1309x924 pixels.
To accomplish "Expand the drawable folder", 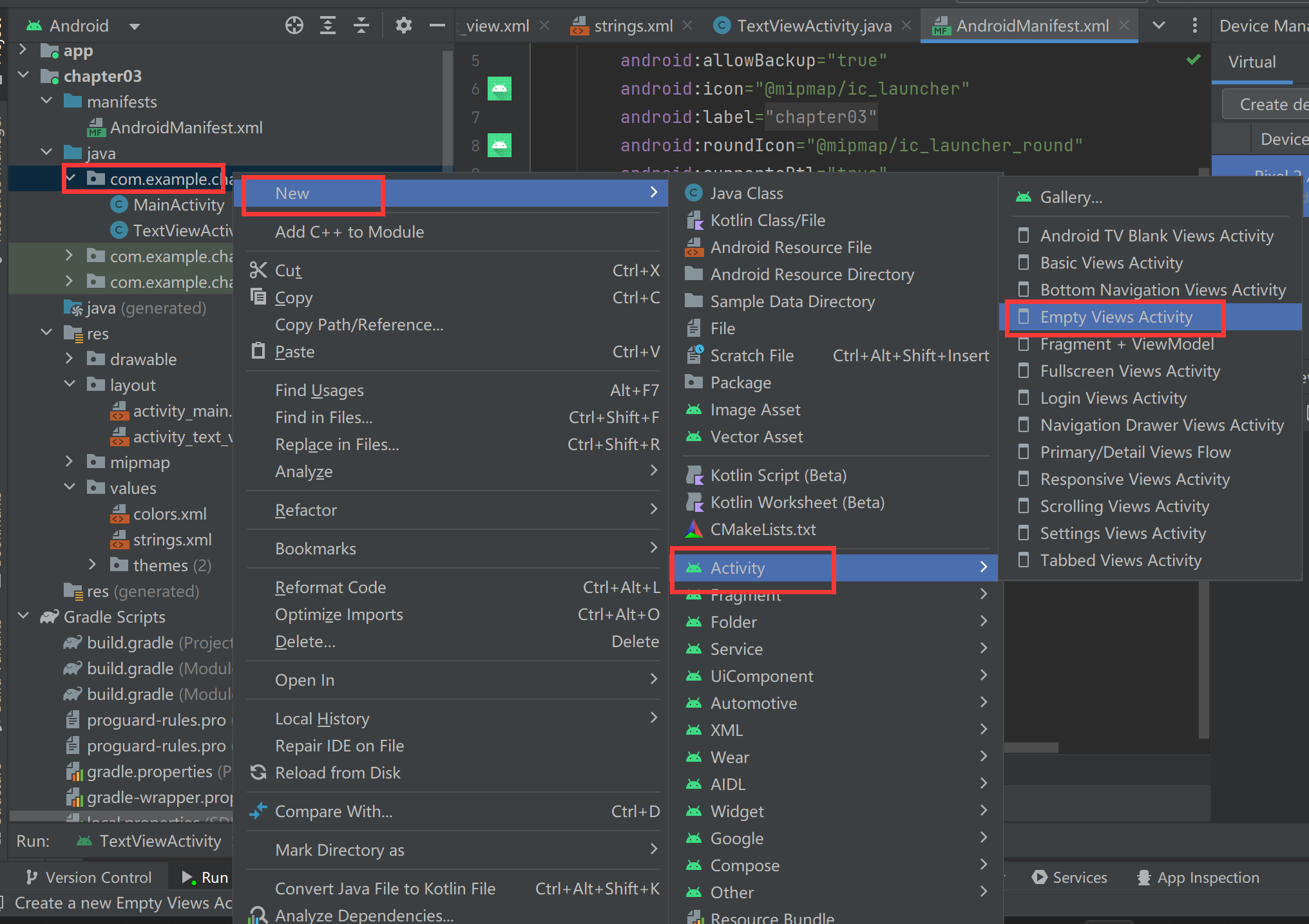I will (x=70, y=359).
